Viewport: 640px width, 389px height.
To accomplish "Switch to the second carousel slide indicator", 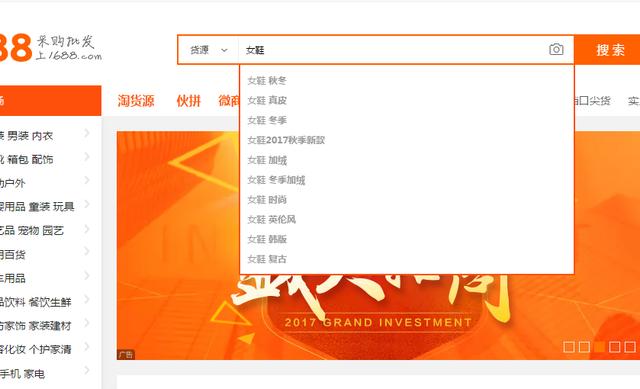I will [x=584, y=347].
